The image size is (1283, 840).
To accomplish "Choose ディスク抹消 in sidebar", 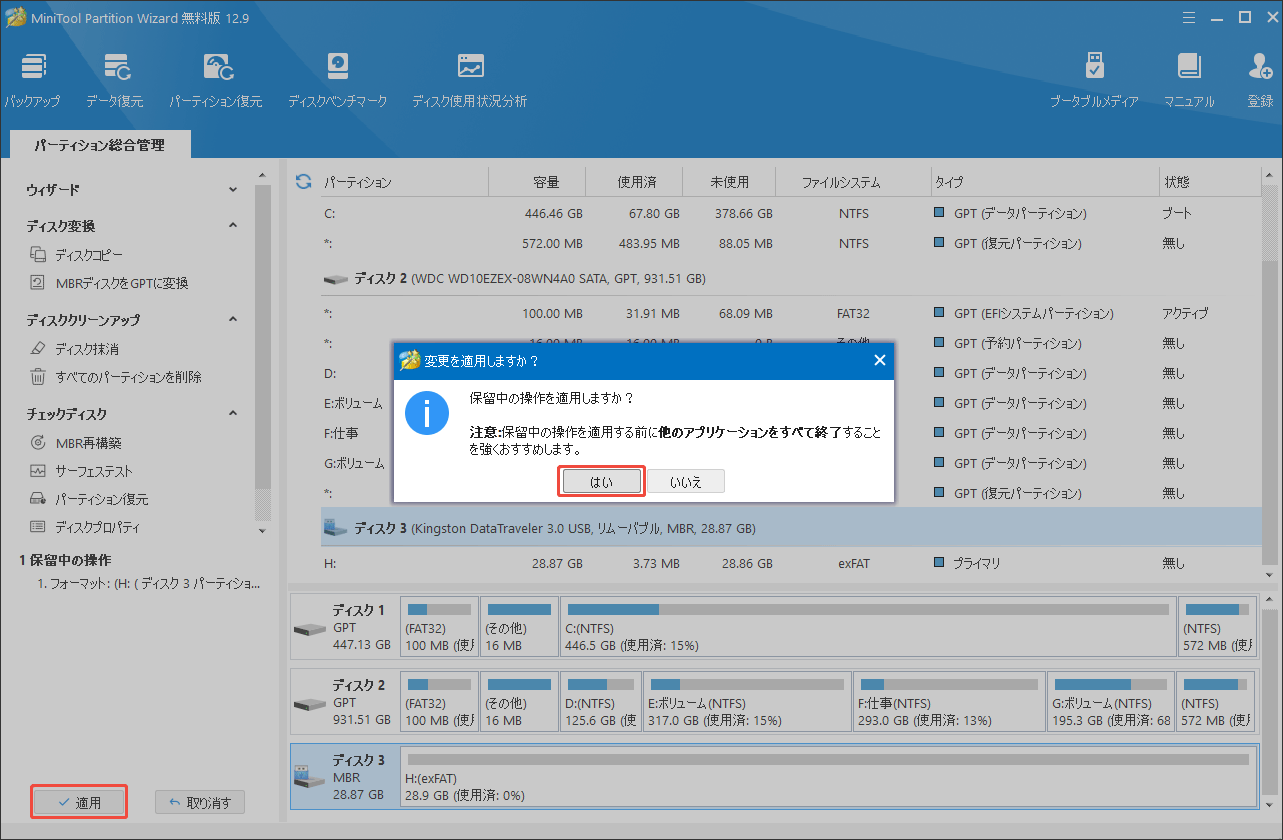I will click(x=74, y=349).
